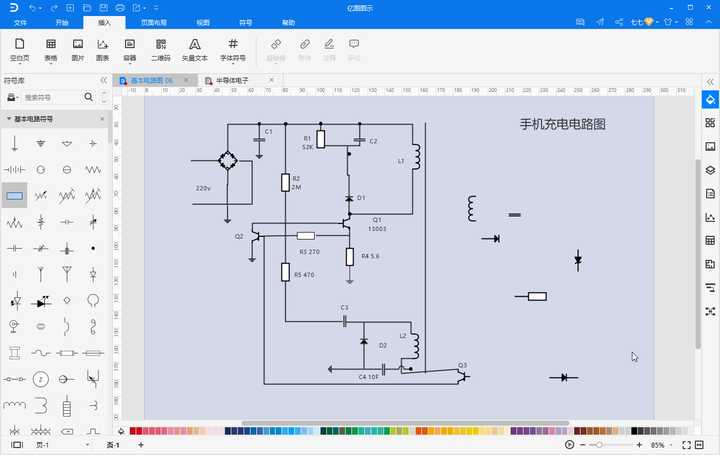
Task: Switch to the 帮助 ribbon tab
Action: [x=288, y=22]
